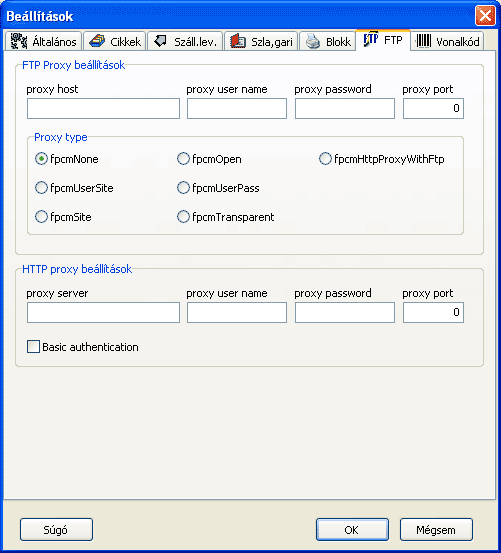Screen dimensions: 501x553
Task: Click the stacked books icon on Cikkek tab
Action: 97,41
